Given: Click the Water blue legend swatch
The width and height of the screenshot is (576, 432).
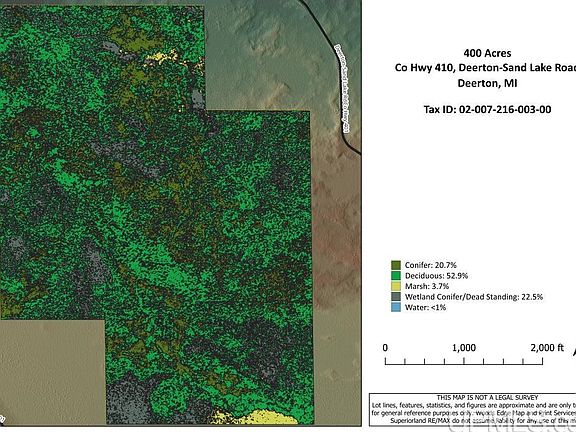Looking at the screenshot, I should pyautogui.click(x=396, y=307).
